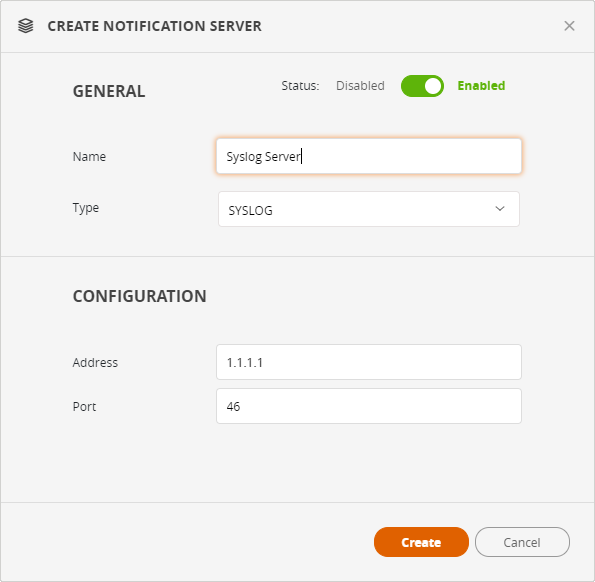Click the Name field label
Viewport: 595px width, 582px height.
tap(89, 156)
